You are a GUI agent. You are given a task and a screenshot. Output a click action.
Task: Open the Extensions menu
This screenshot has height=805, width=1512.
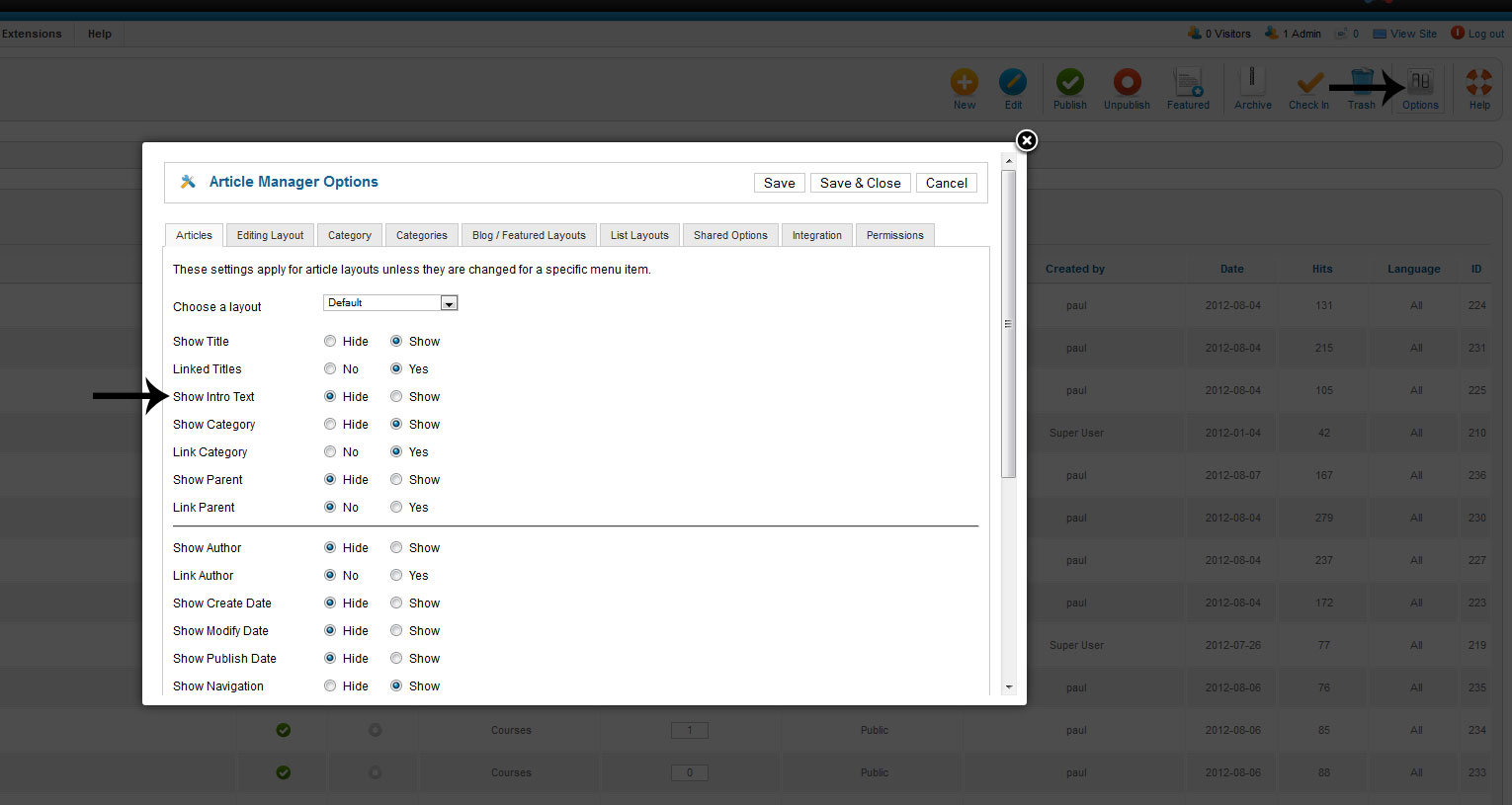[x=32, y=34]
